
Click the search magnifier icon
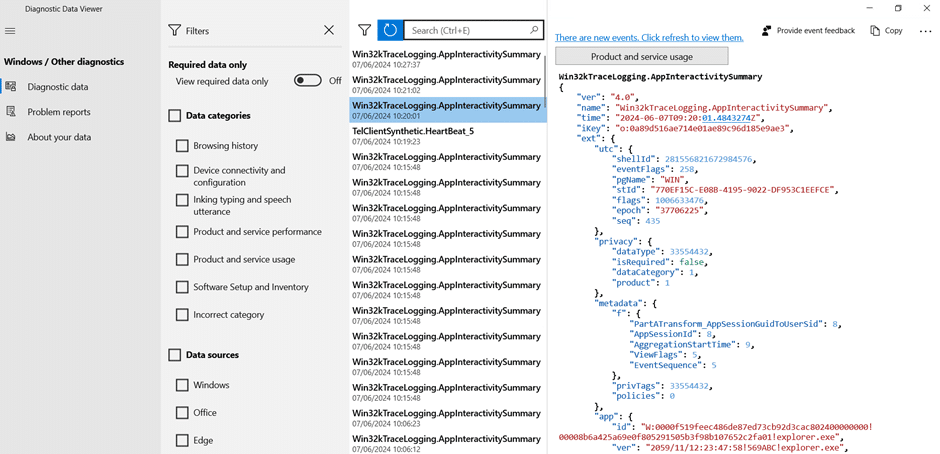tap(534, 30)
